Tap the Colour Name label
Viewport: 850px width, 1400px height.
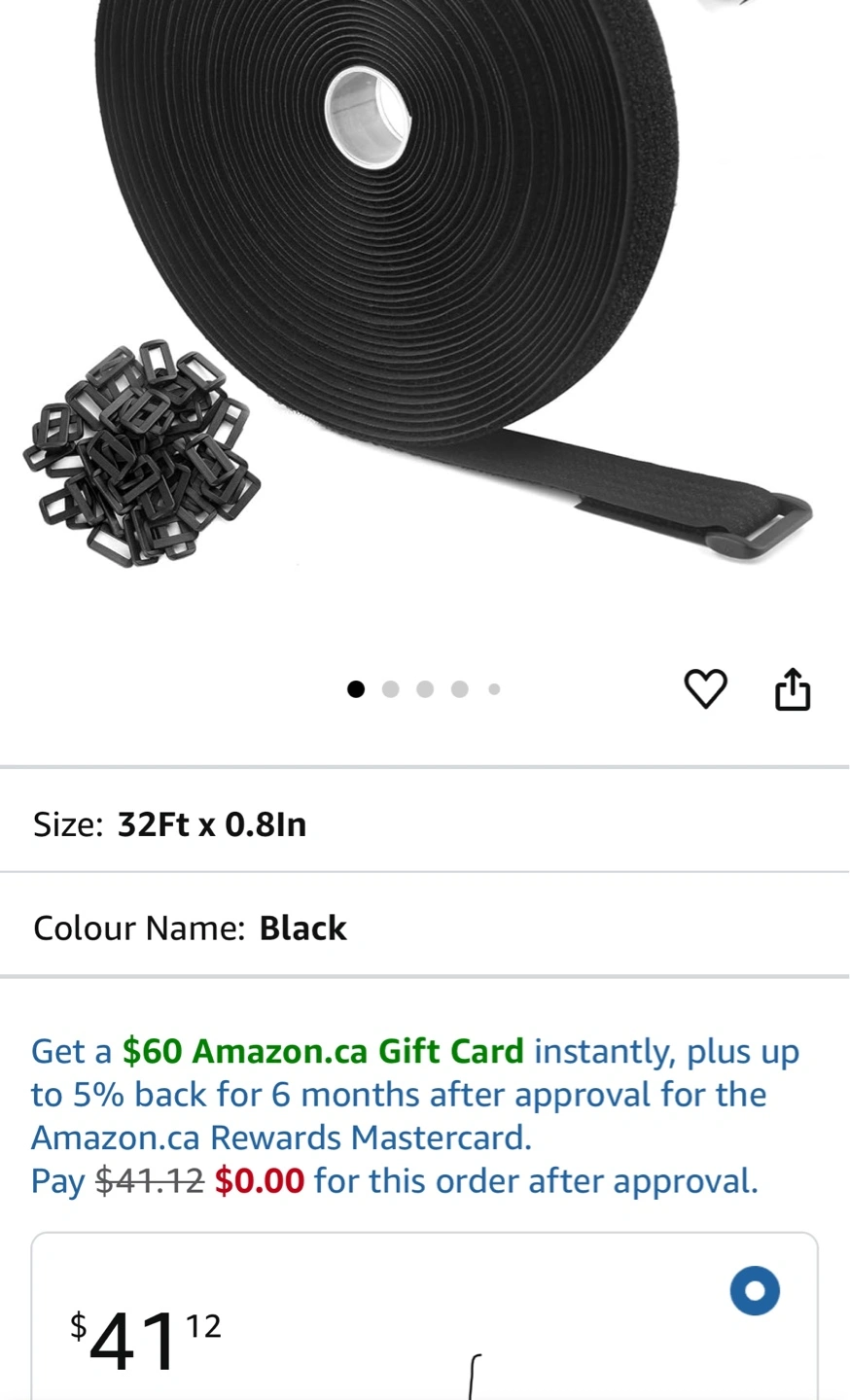pos(139,927)
